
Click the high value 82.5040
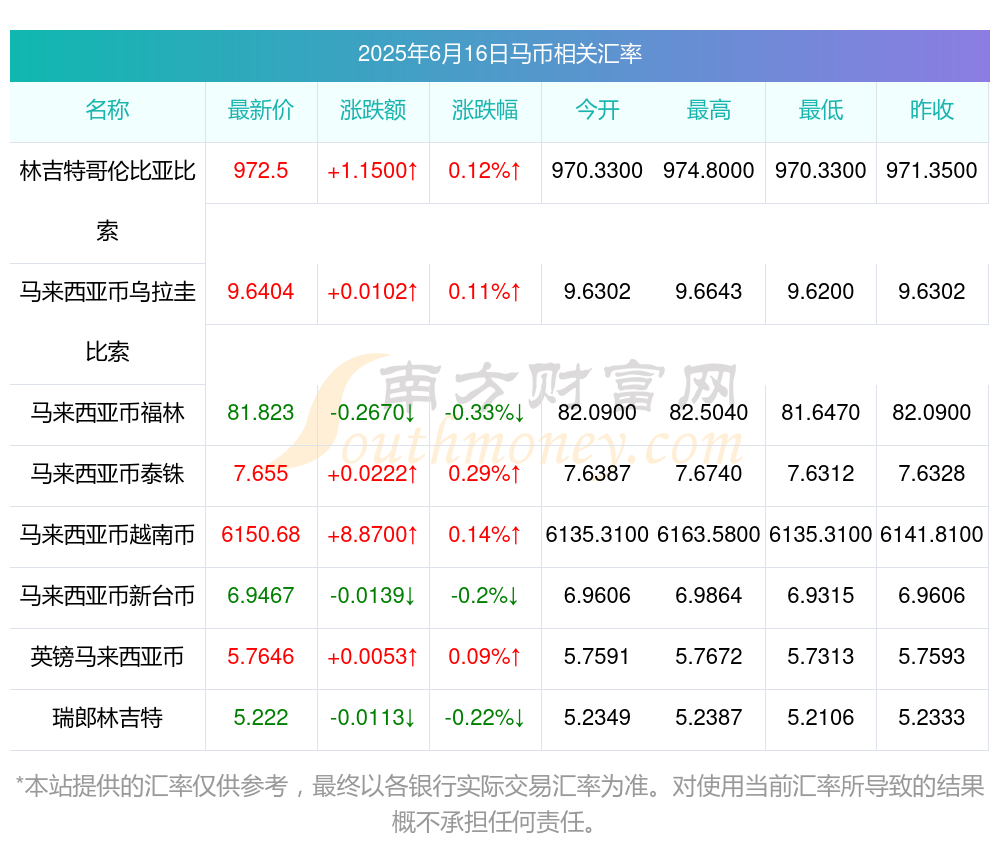(709, 413)
